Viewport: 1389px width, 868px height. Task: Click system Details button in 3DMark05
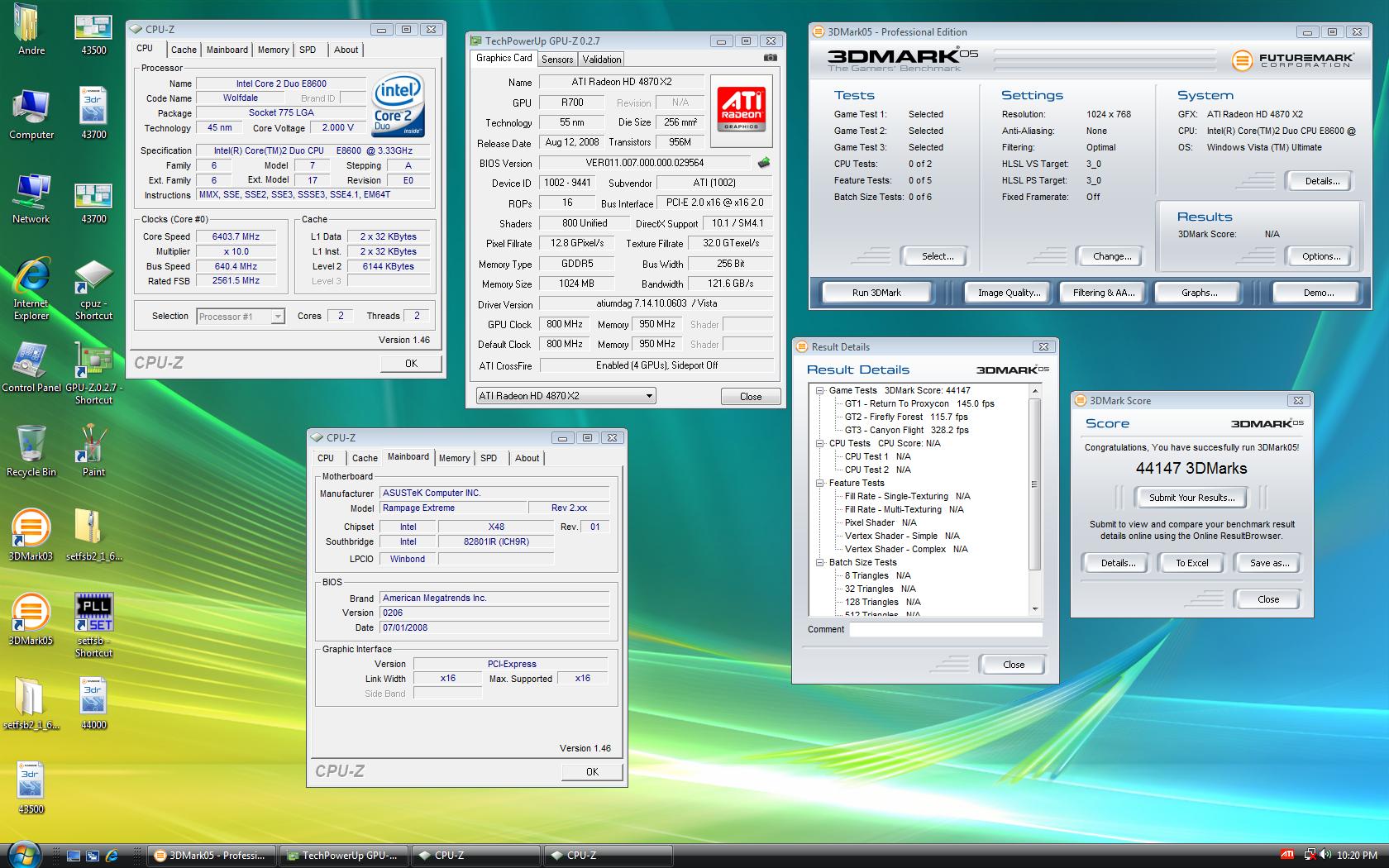click(x=1321, y=181)
